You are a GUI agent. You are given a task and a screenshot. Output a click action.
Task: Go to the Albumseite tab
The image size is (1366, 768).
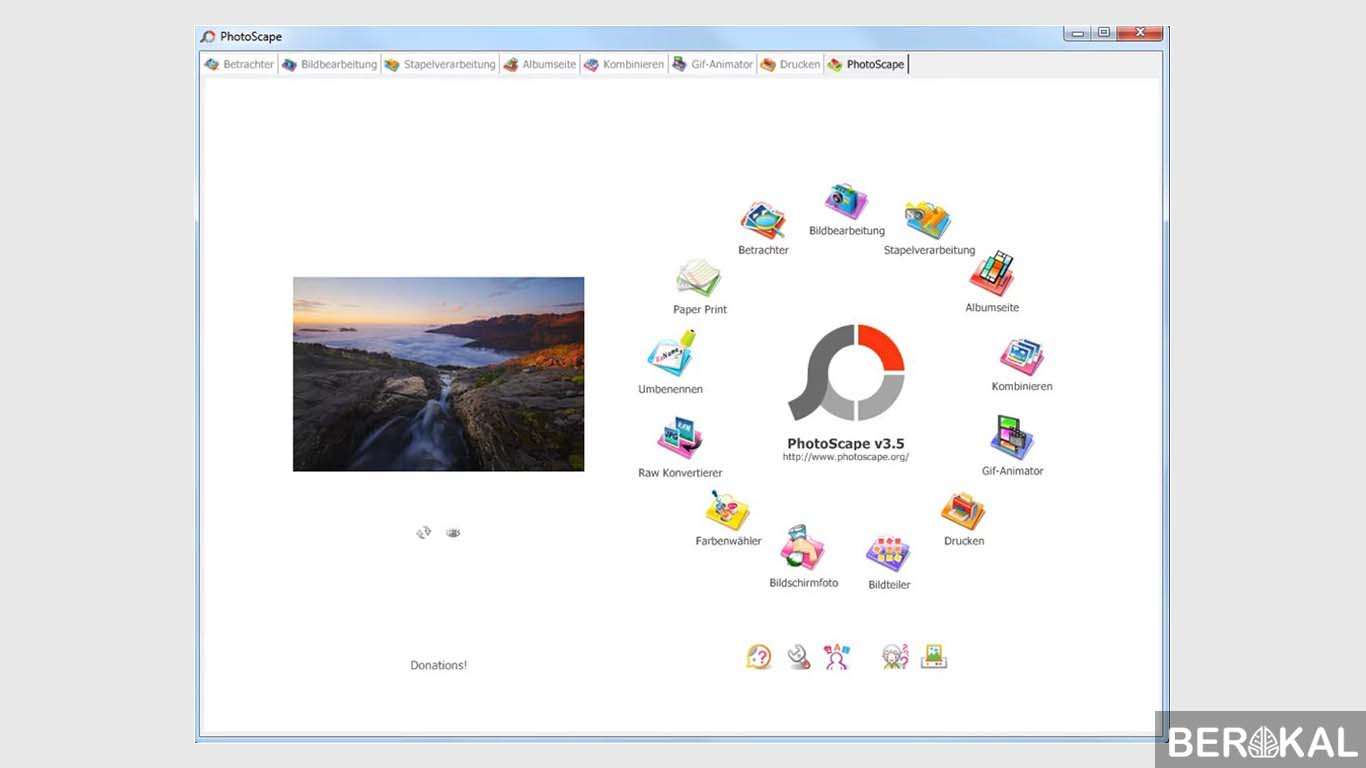point(540,64)
